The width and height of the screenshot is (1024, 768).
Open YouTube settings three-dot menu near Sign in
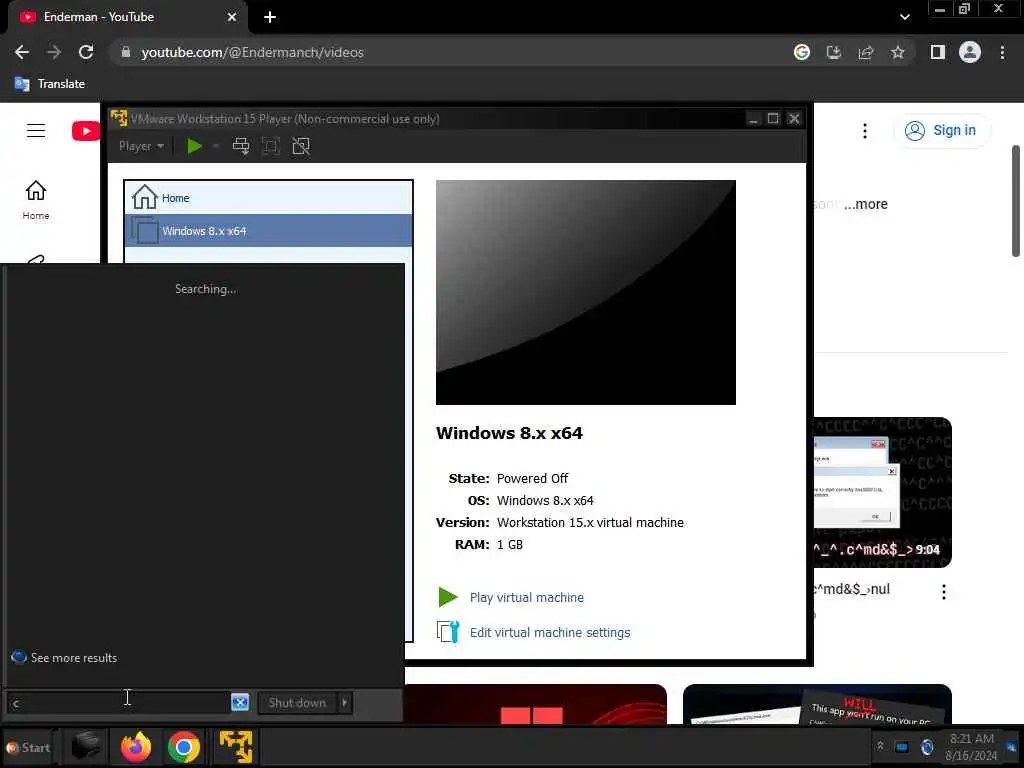click(x=865, y=131)
